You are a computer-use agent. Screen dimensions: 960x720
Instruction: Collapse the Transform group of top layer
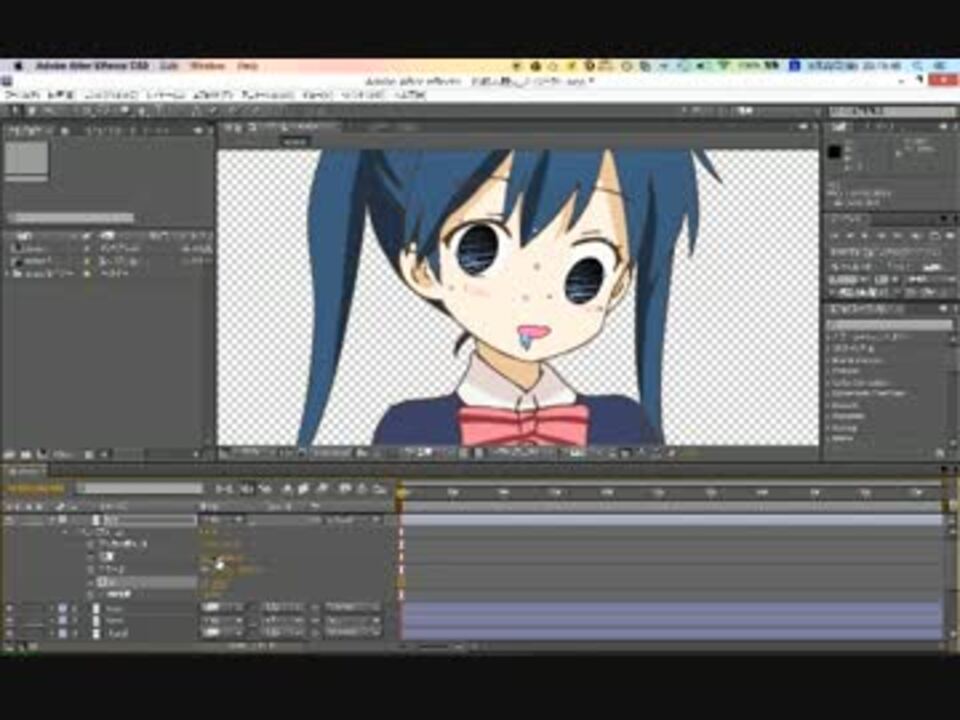(x=66, y=532)
